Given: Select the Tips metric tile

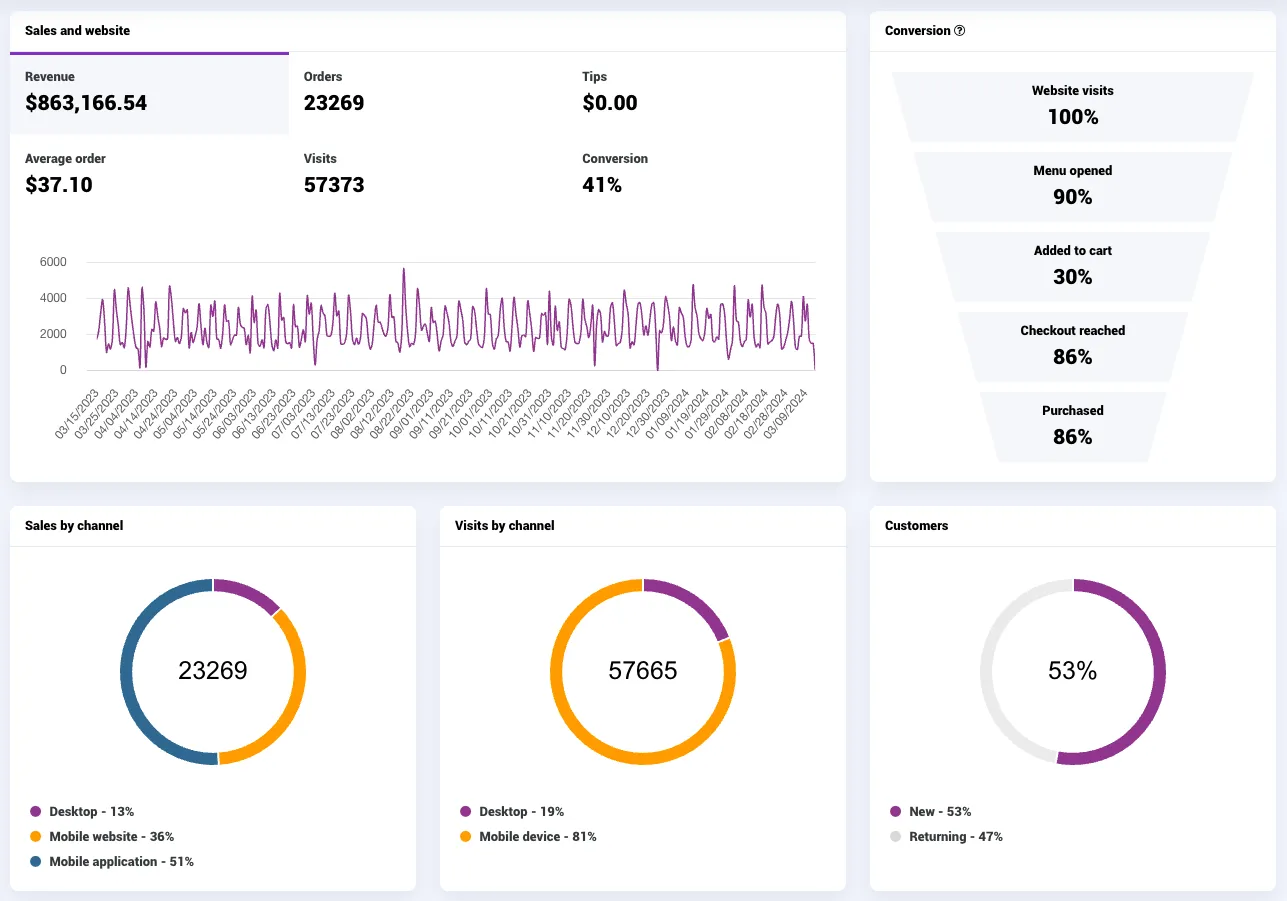Looking at the screenshot, I should click(706, 93).
